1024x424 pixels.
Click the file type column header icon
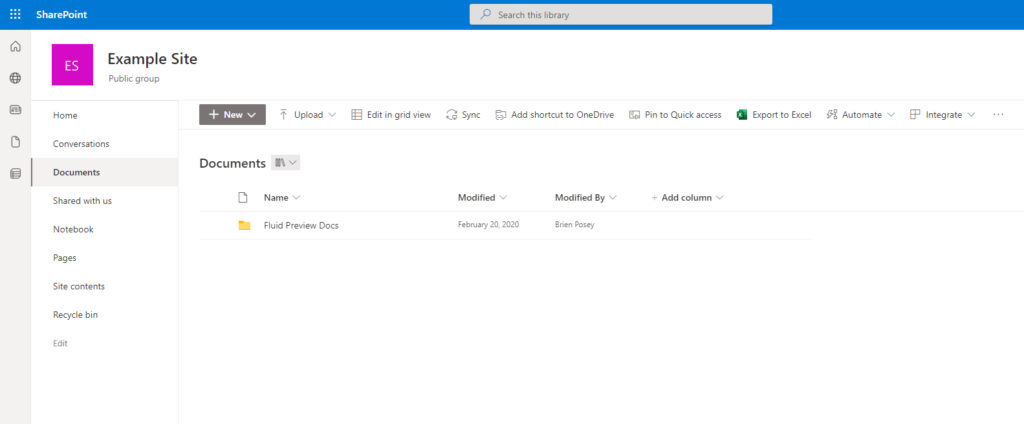tap(243, 197)
